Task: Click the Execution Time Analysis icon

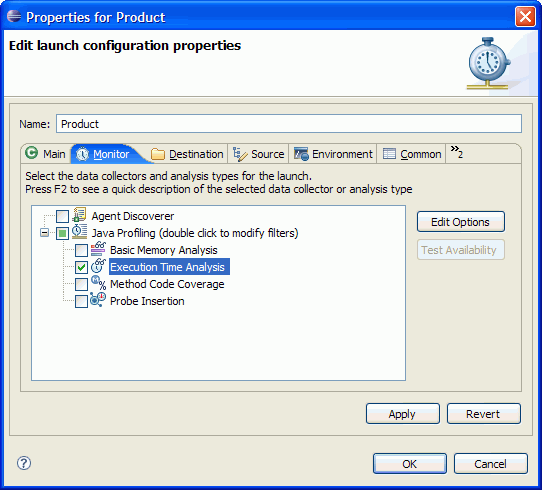Action: (x=98, y=266)
